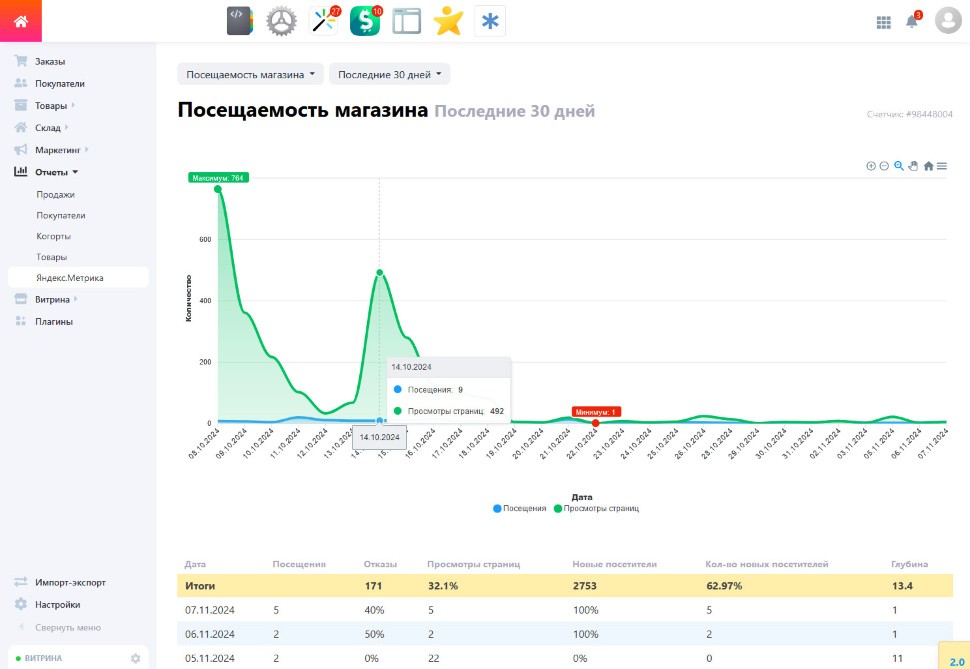
Task: Open the green dollar app icon
Action: point(366,21)
